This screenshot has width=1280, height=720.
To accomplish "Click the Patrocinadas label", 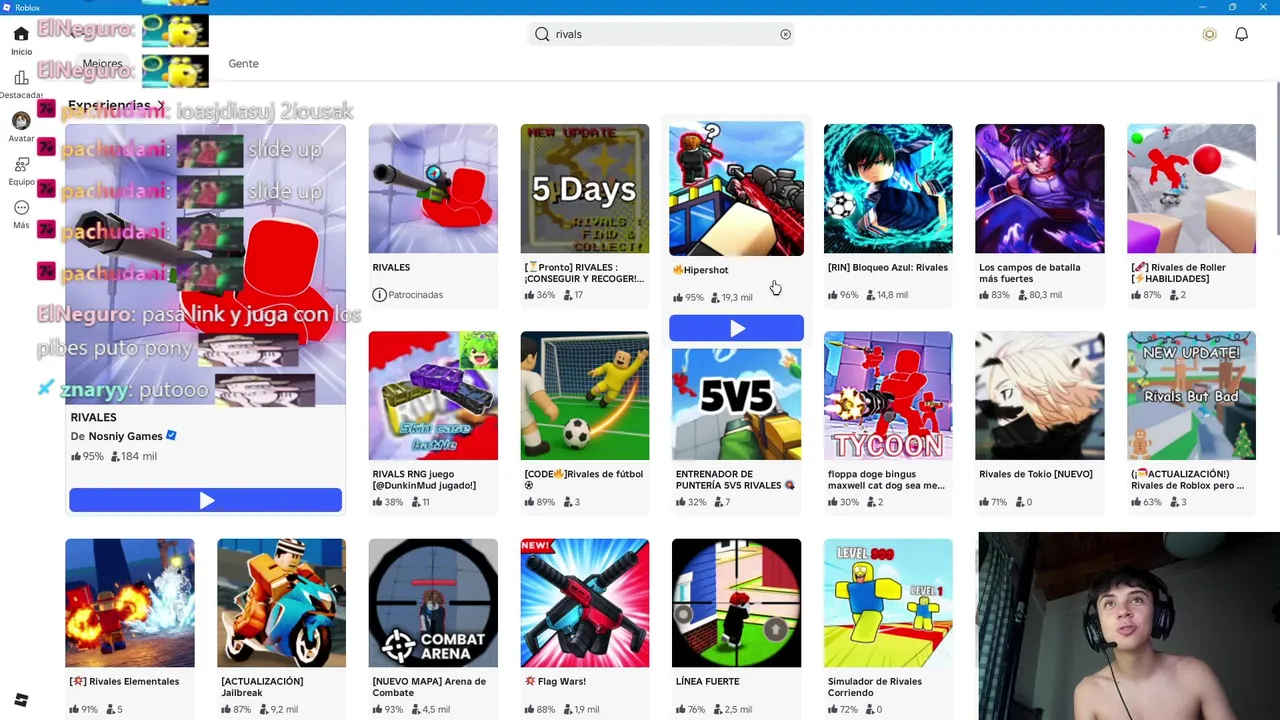I will pos(415,295).
